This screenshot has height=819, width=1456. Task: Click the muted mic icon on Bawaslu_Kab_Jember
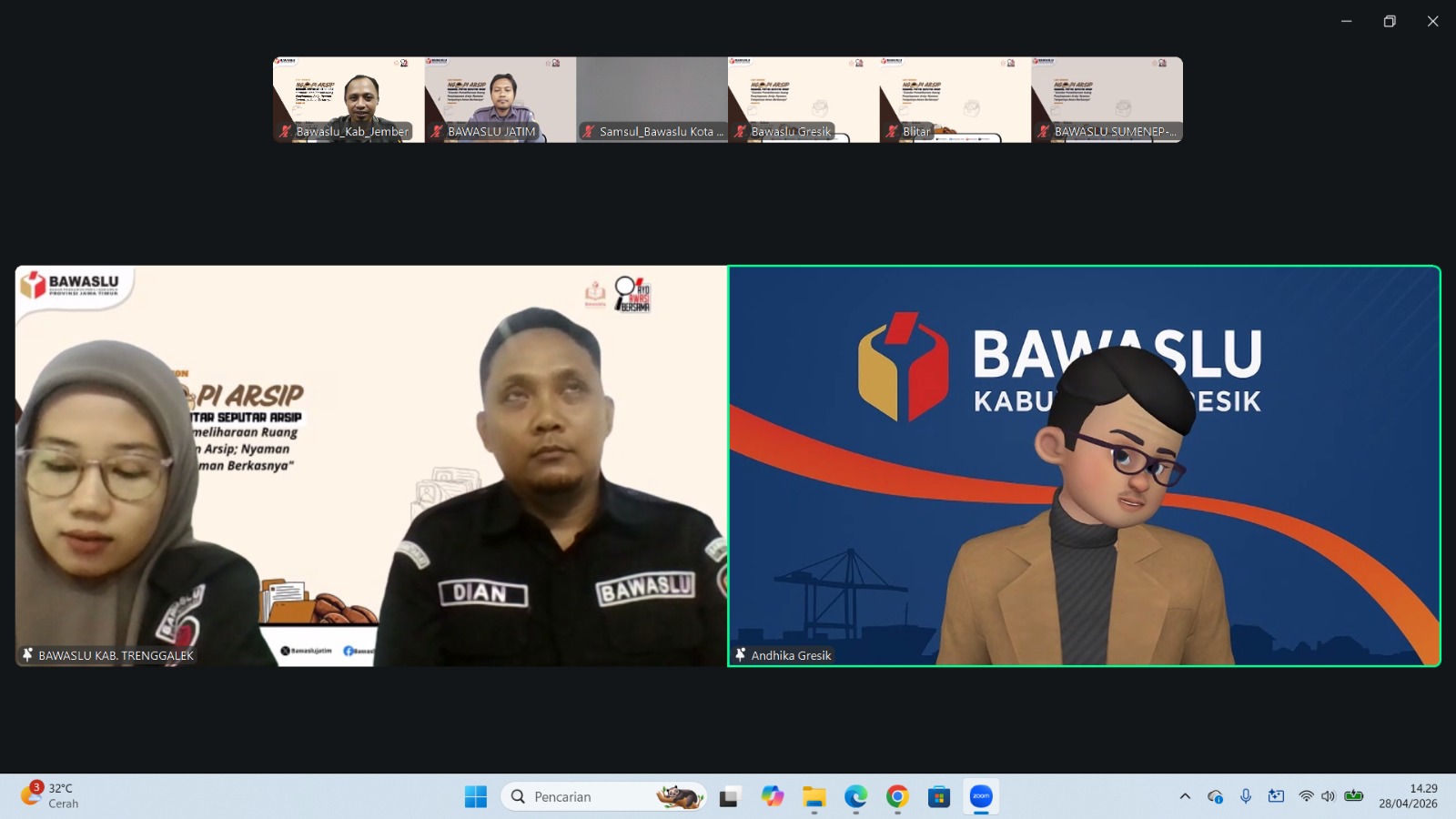coord(285,132)
